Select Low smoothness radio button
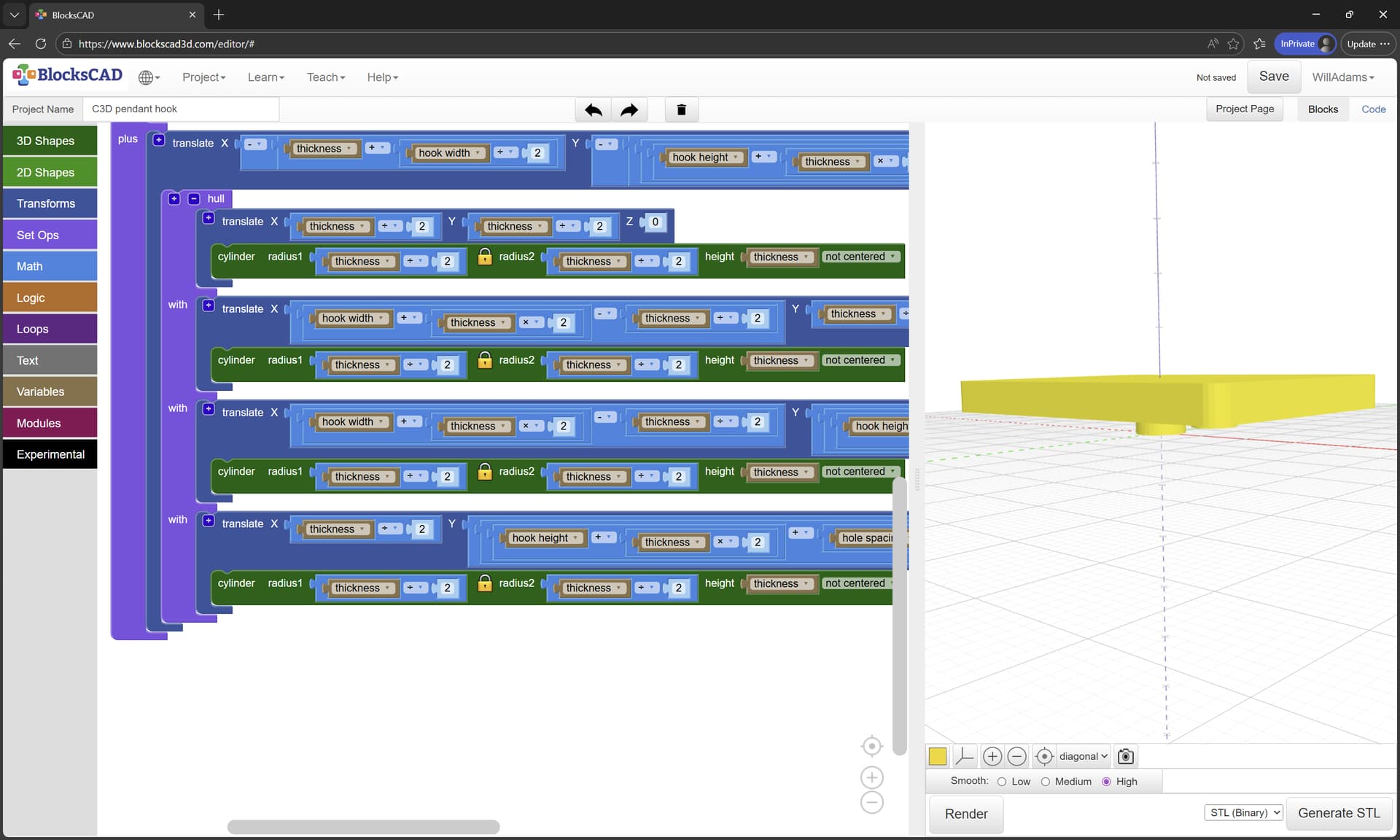 [x=1002, y=782]
